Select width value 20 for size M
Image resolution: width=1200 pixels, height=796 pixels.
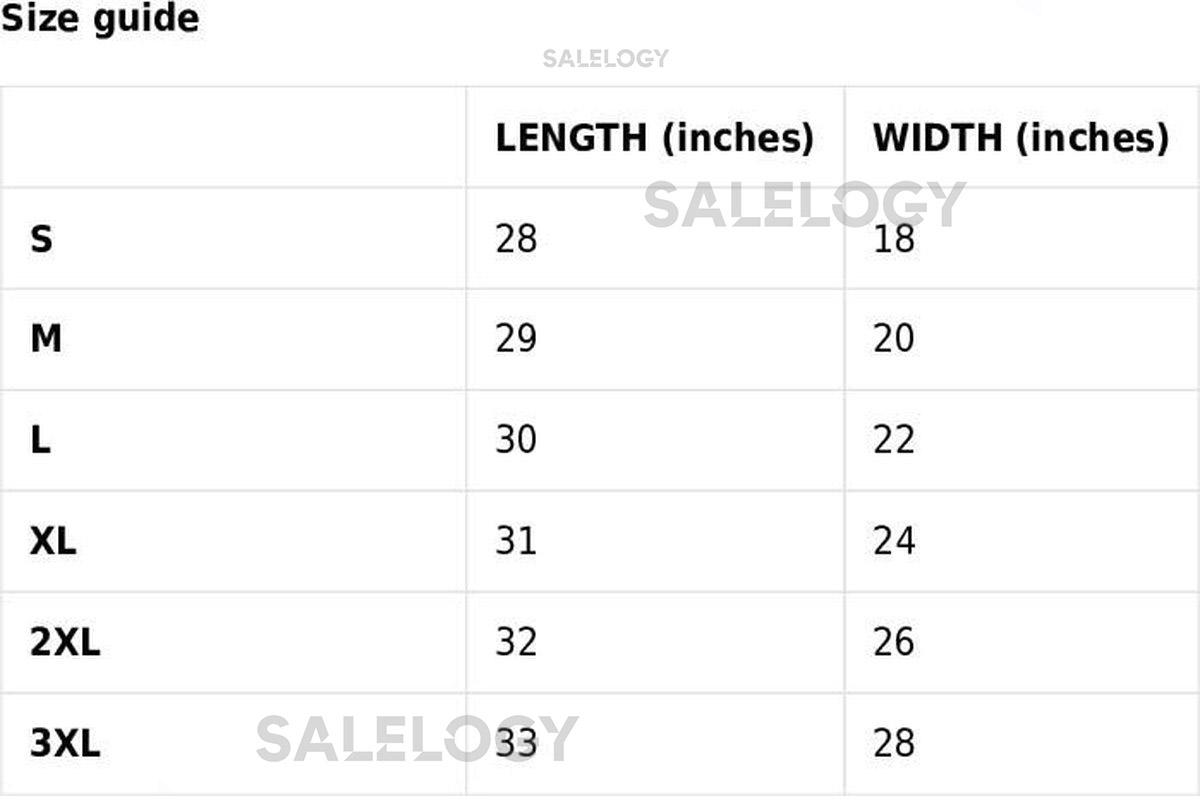point(894,339)
